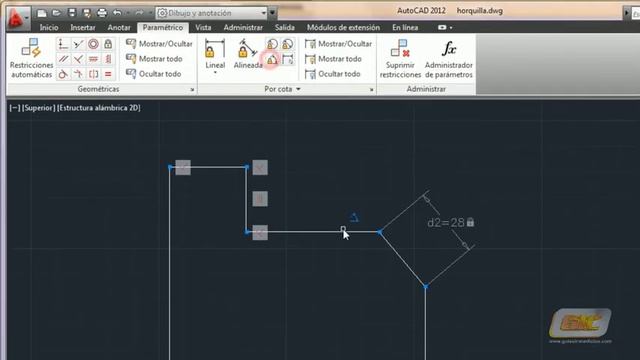Select the Convert dimension to constraint icon
Screen dimensions: 640x360
[x=287, y=60]
